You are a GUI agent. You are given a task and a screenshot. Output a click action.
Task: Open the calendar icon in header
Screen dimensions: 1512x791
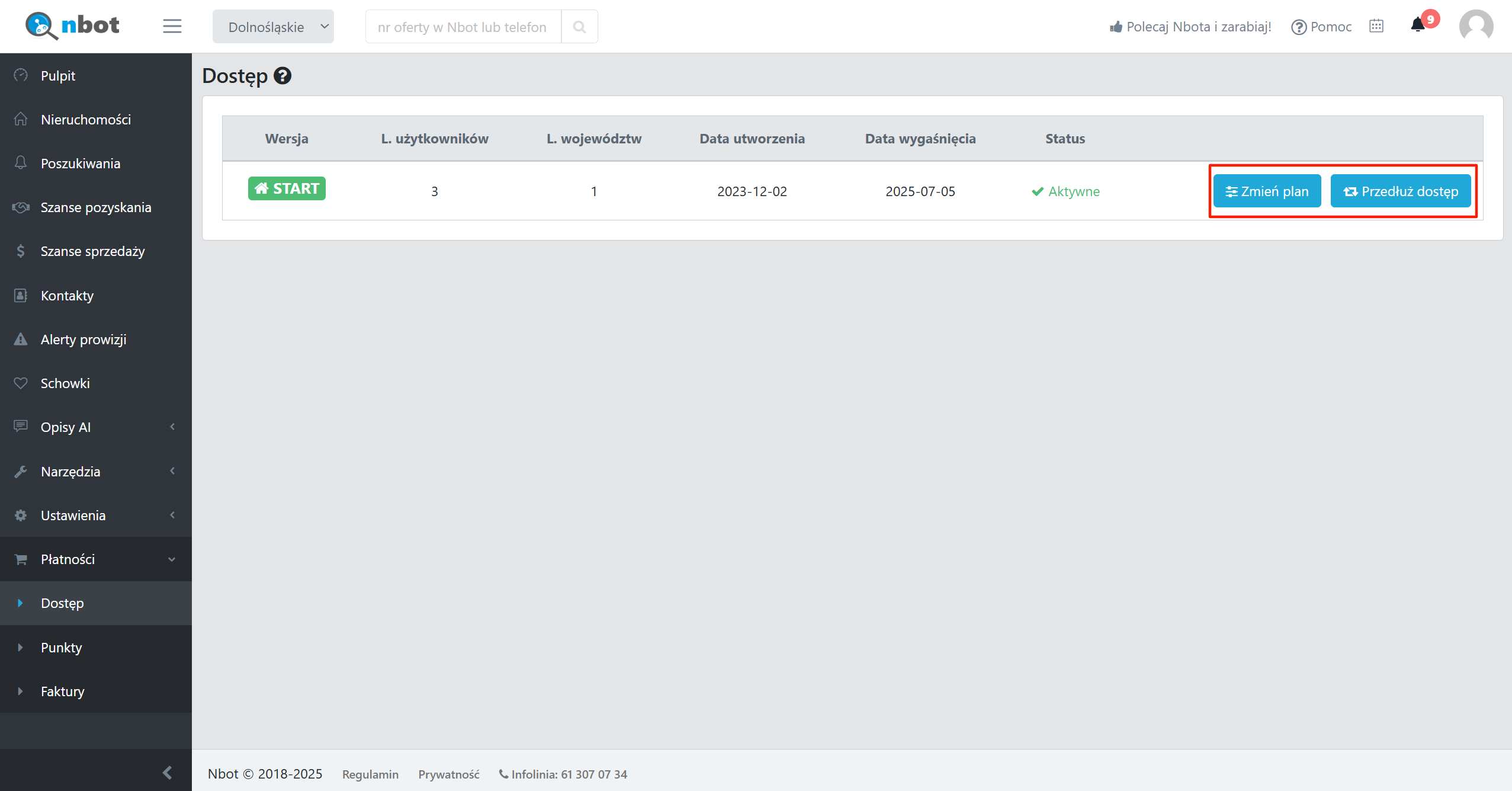[1376, 26]
